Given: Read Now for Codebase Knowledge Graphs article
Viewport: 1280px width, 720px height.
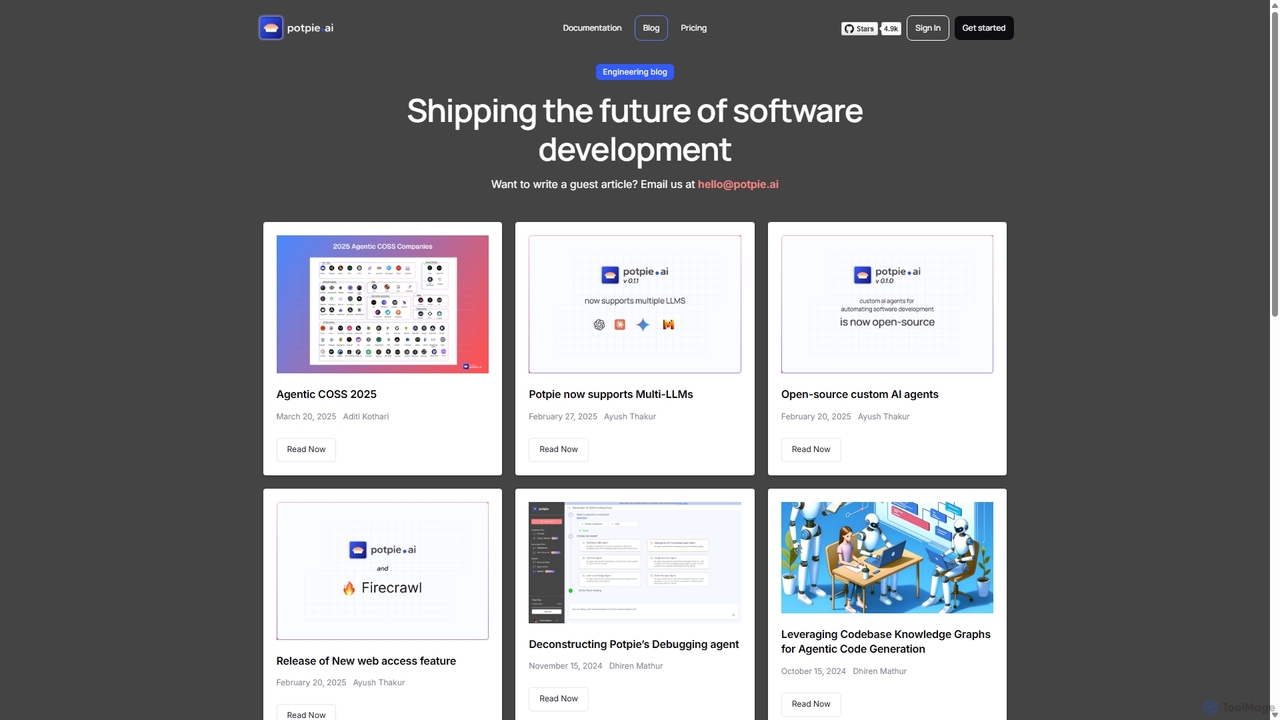Looking at the screenshot, I should click(811, 704).
